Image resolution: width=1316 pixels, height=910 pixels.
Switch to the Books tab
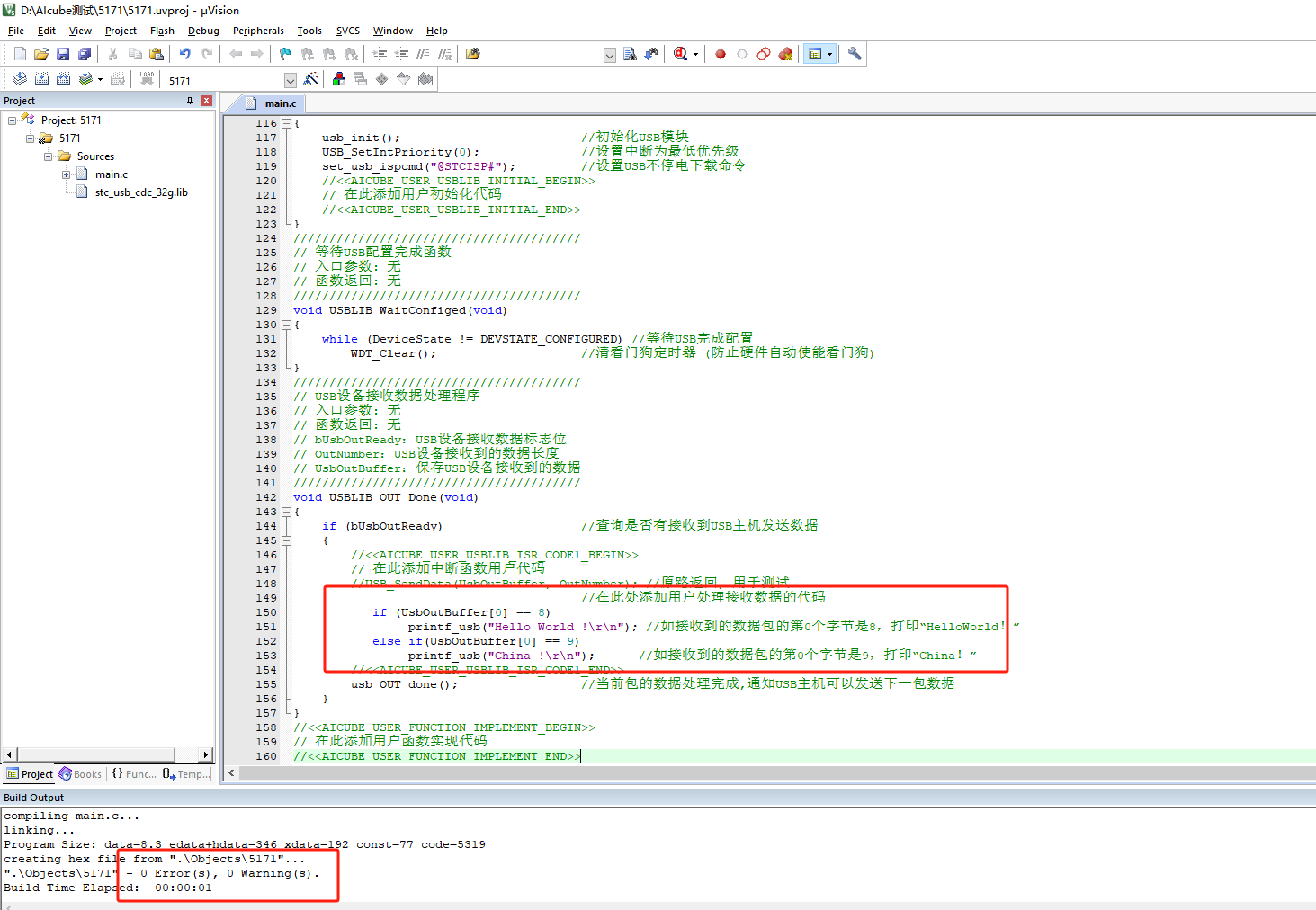tap(80, 774)
